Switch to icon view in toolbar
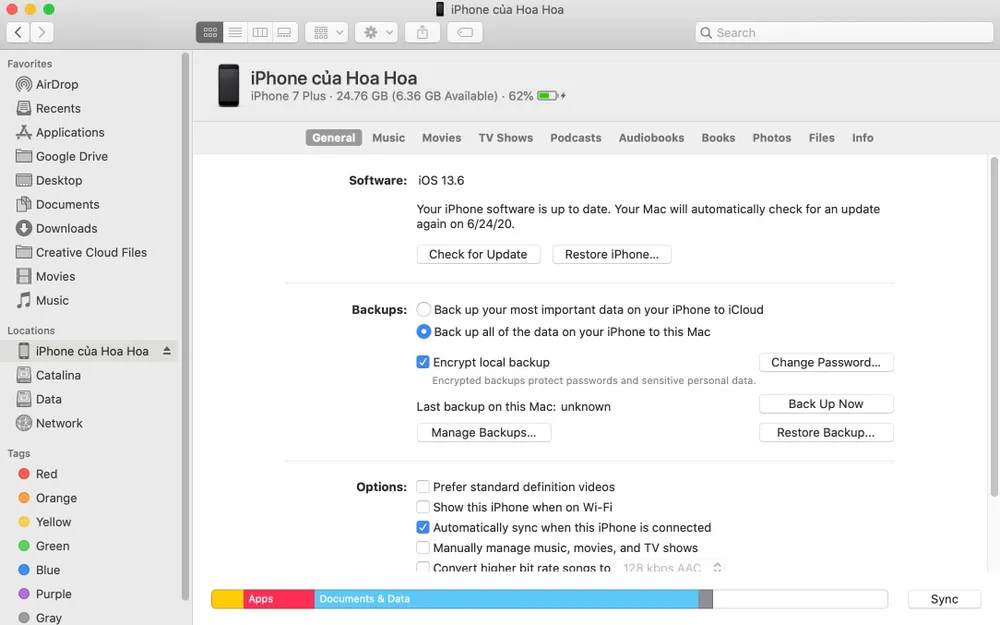 pos(210,32)
